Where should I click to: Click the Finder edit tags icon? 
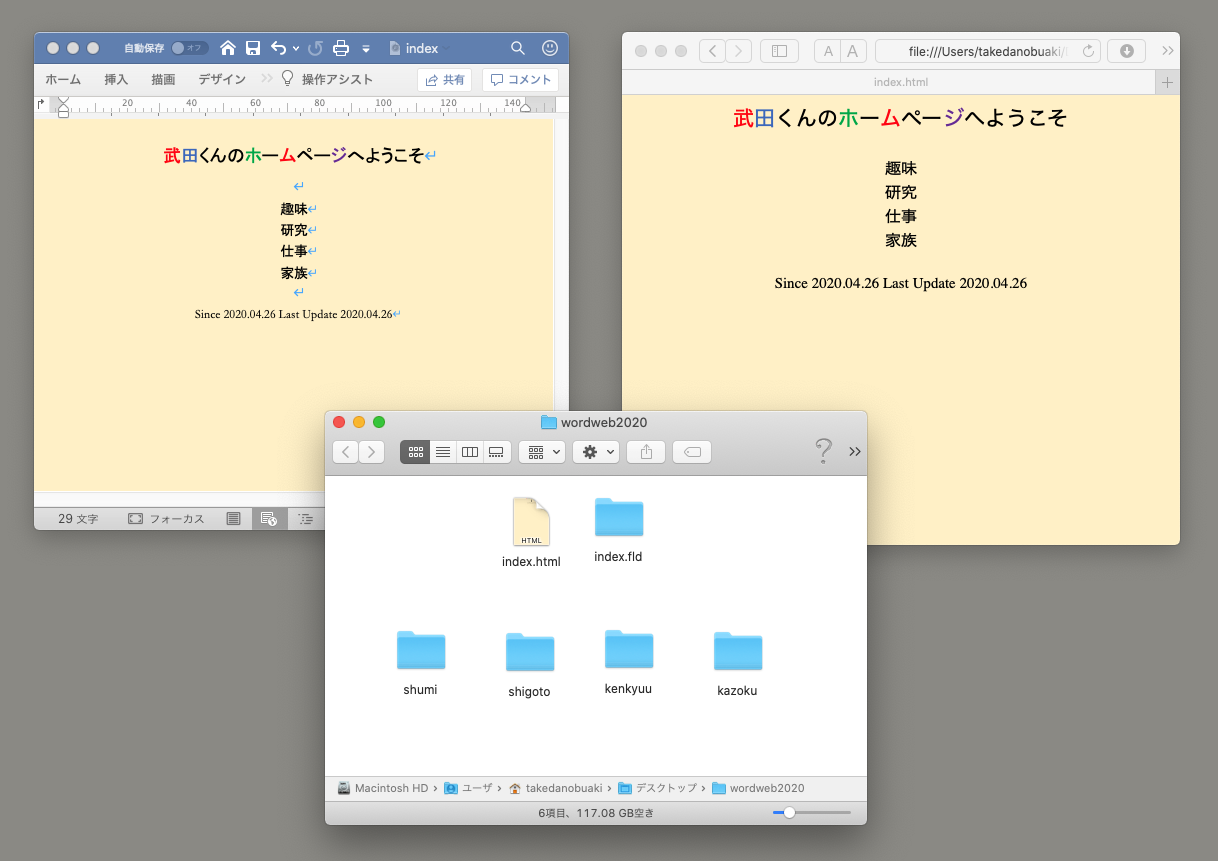[x=692, y=452]
